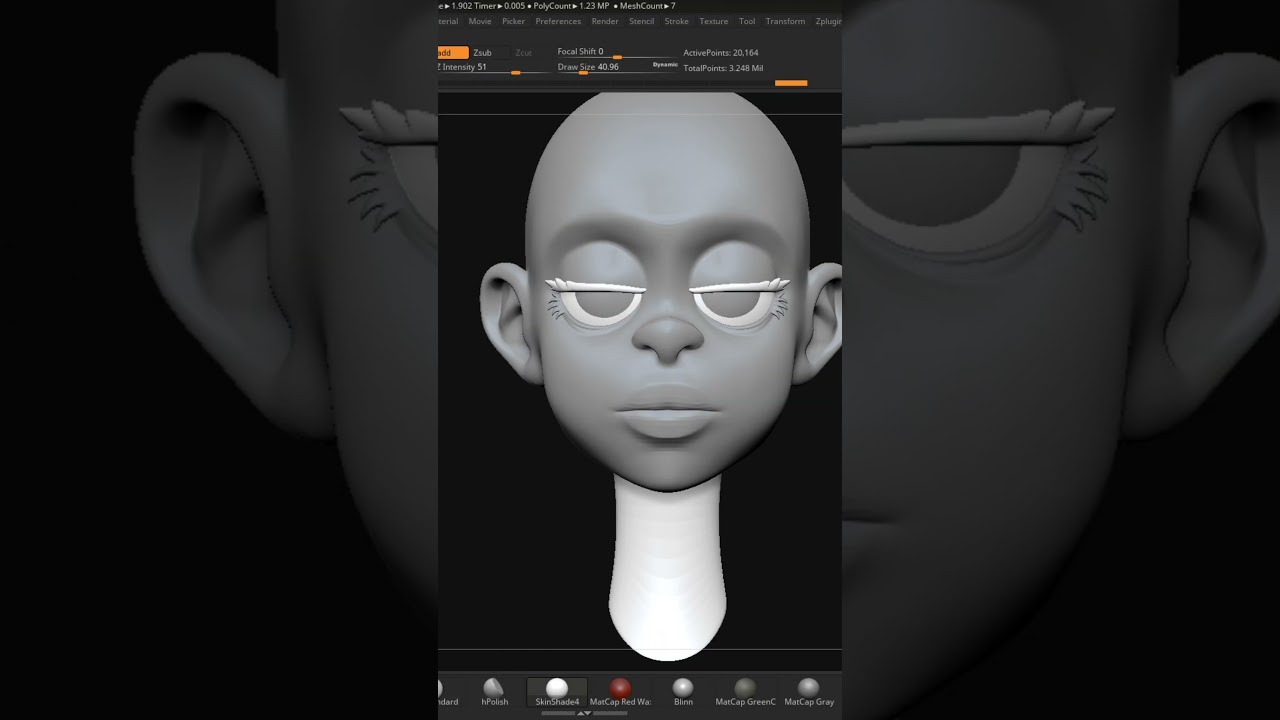Click the Timer 0.005 status text
The image size is (1280, 720).
(x=499, y=6)
